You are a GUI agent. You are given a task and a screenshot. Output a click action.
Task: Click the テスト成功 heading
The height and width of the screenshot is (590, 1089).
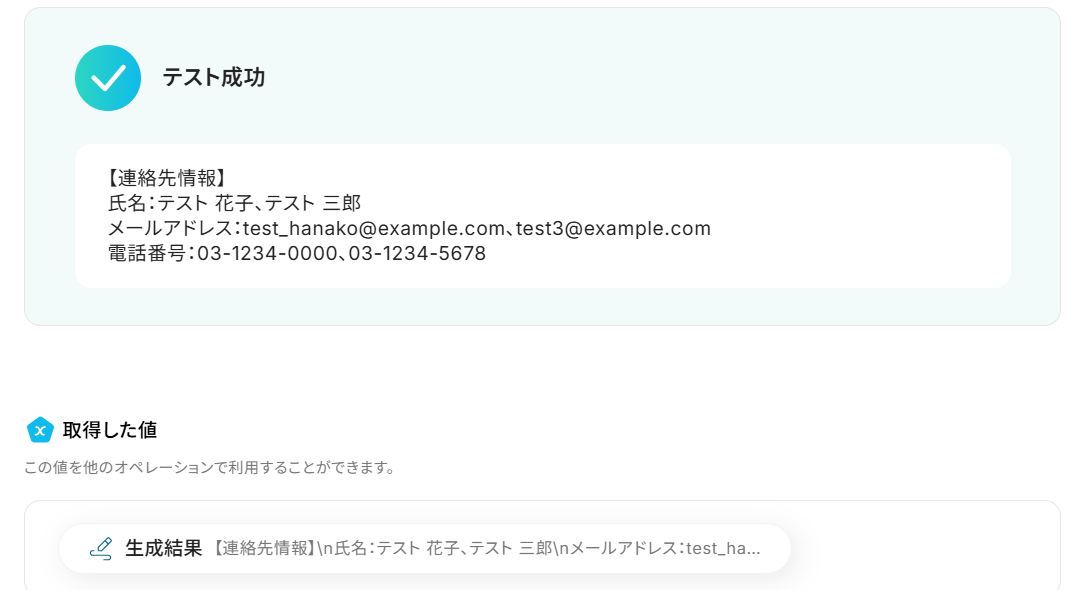(x=213, y=78)
